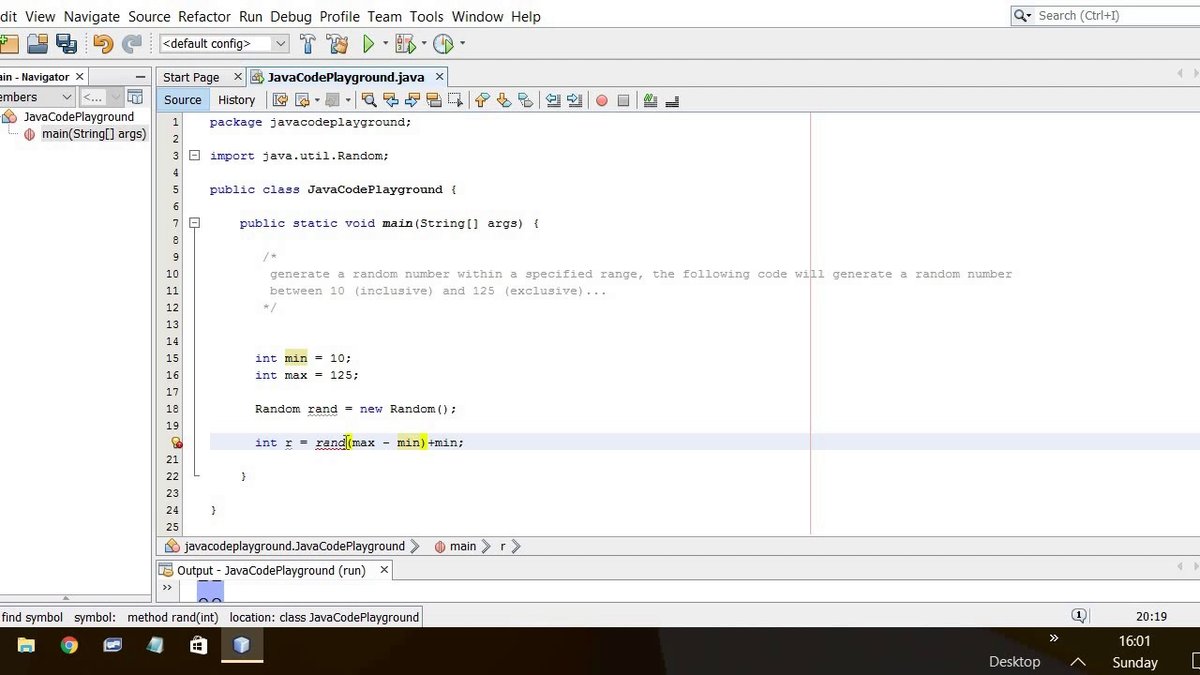Run the project with the green arrow
Screen dimensions: 1200x675
[370, 43]
